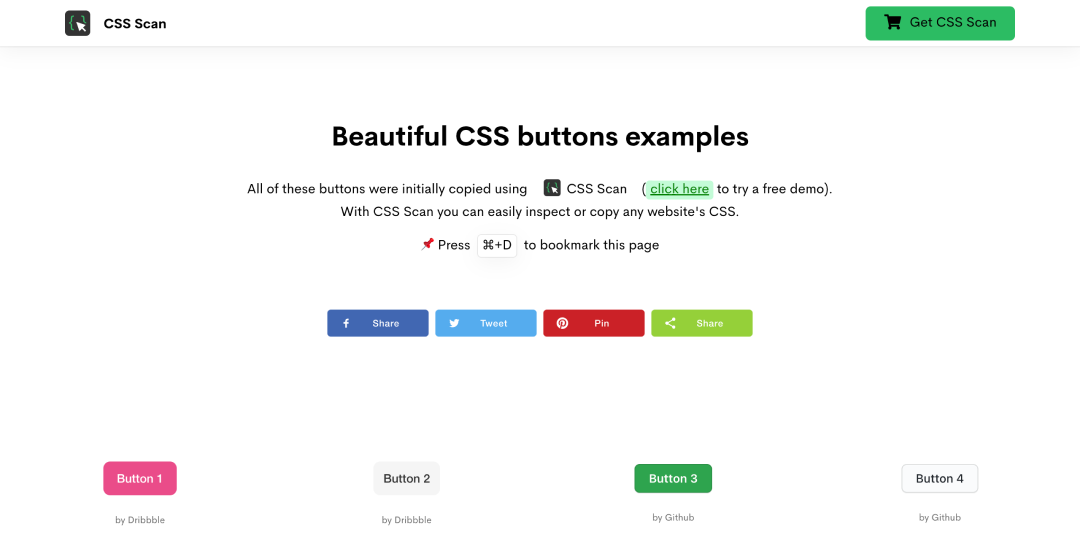The image size is (1080, 538).
Task: Open the Get CSS Scan button
Action: pos(939,23)
